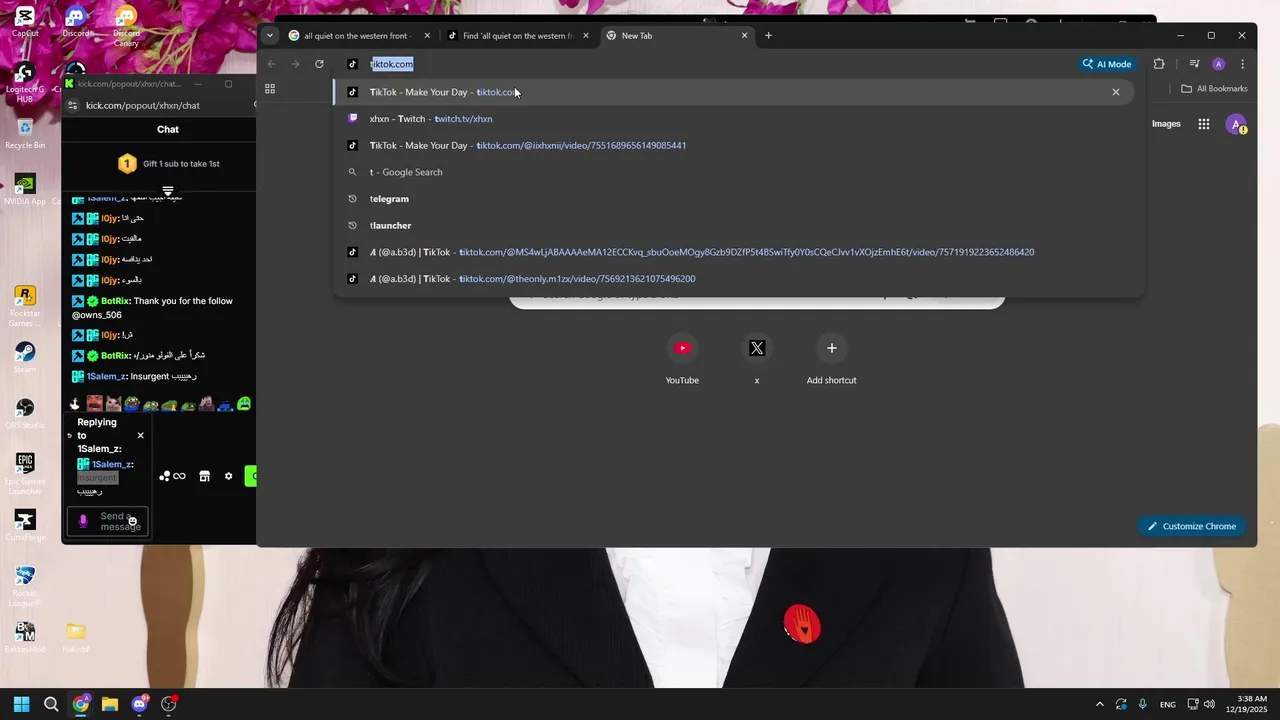The height and width of the screenshot is (720, 1280).
Task: Click 1Salem_z username on the Insurgent message
Action: (x=106, y=376)
